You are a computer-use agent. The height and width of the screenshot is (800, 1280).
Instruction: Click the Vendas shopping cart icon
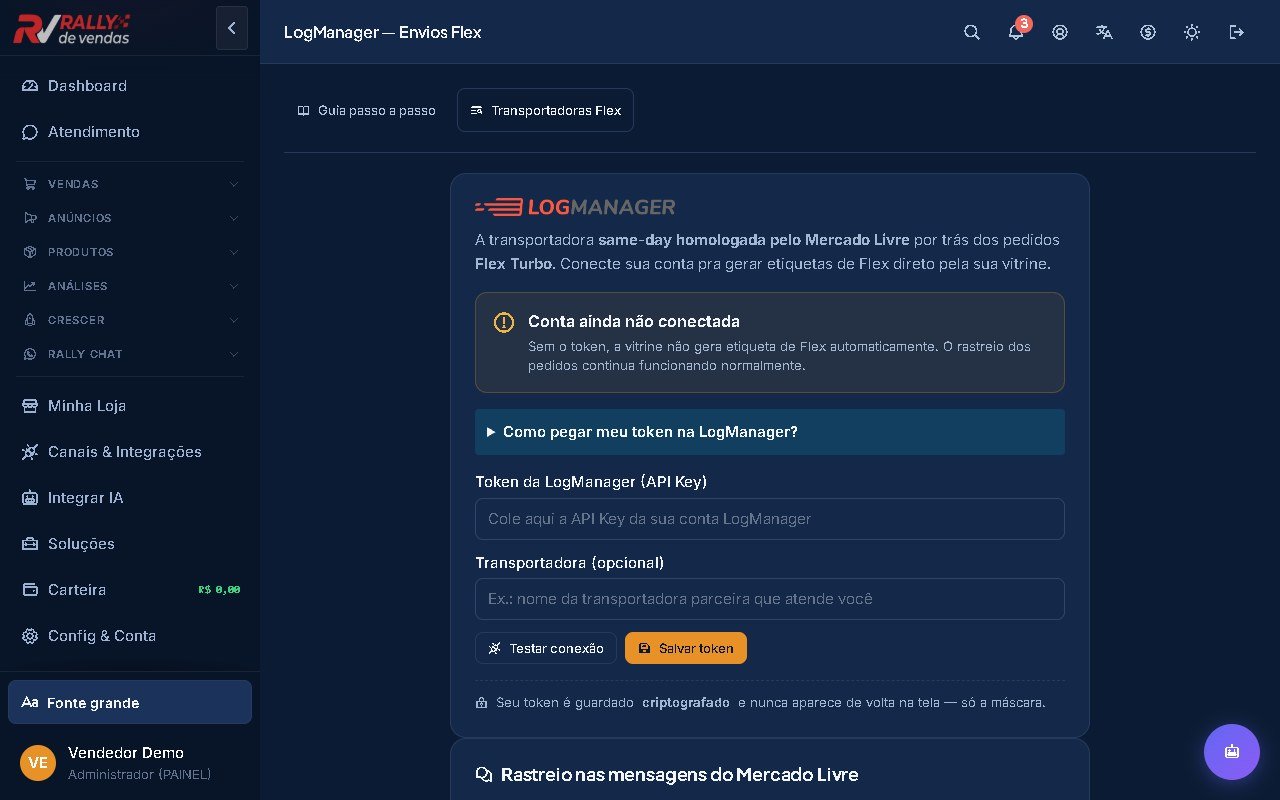click(29, 184)
